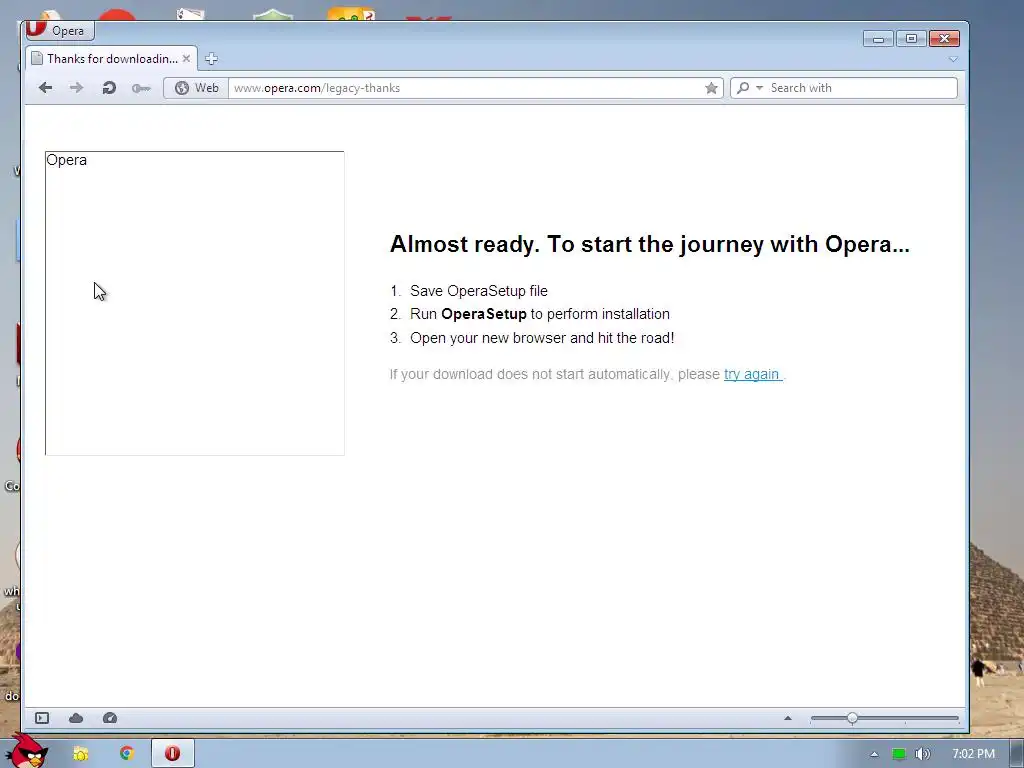Click the address bar URL field
Image resolution: width=1024 pixels, height=768 pixels.
pos(467,88)
